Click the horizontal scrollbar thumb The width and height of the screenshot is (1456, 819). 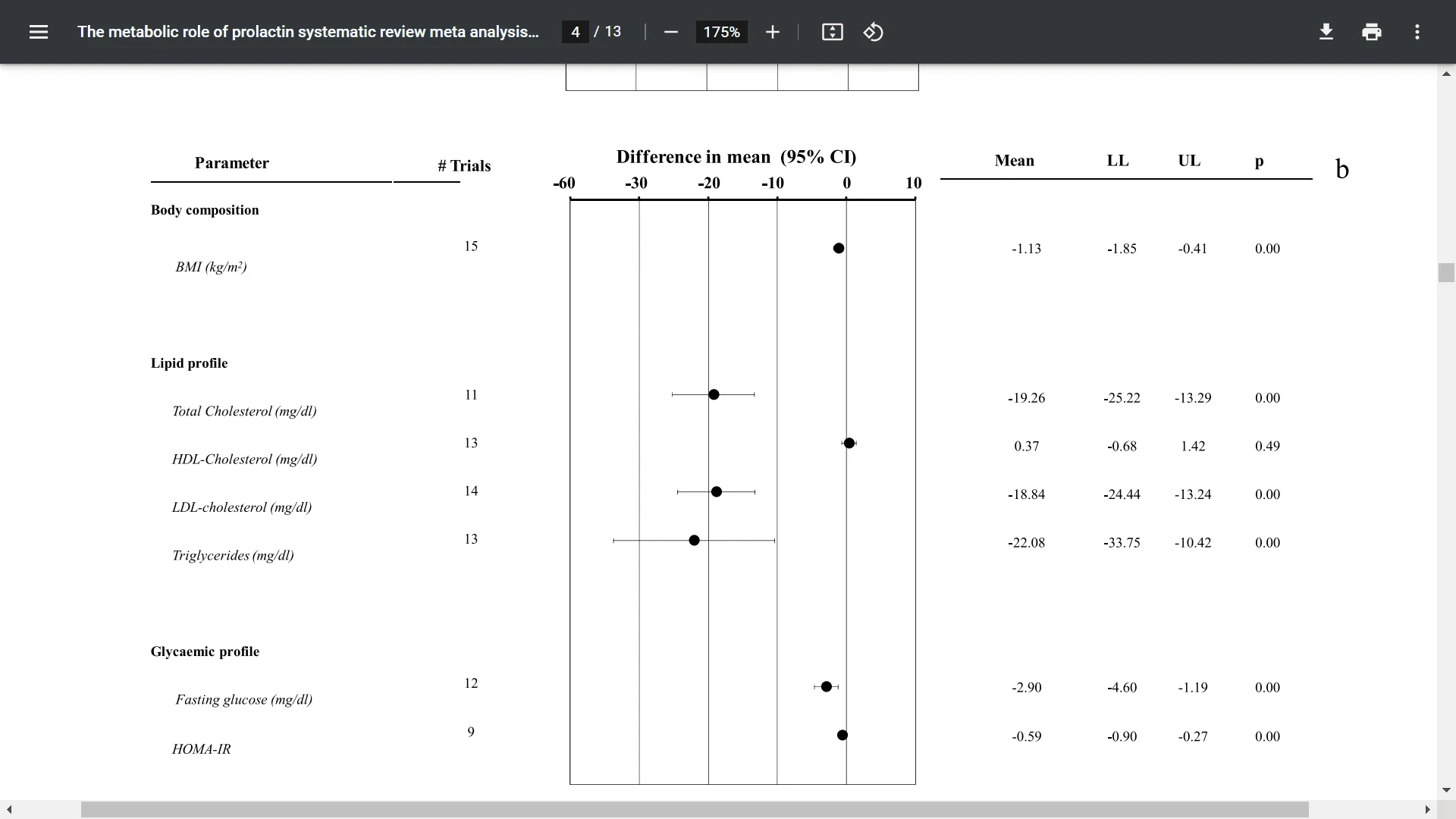pyautogui.click(x=695, y=809)
